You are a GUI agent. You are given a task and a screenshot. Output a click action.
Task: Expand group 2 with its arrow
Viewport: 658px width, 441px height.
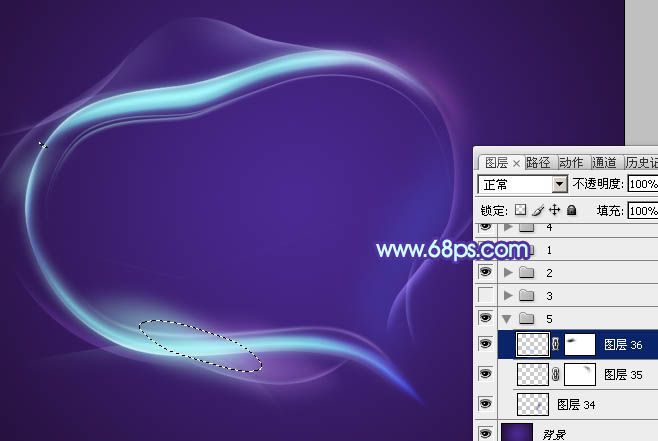(508, 272)
